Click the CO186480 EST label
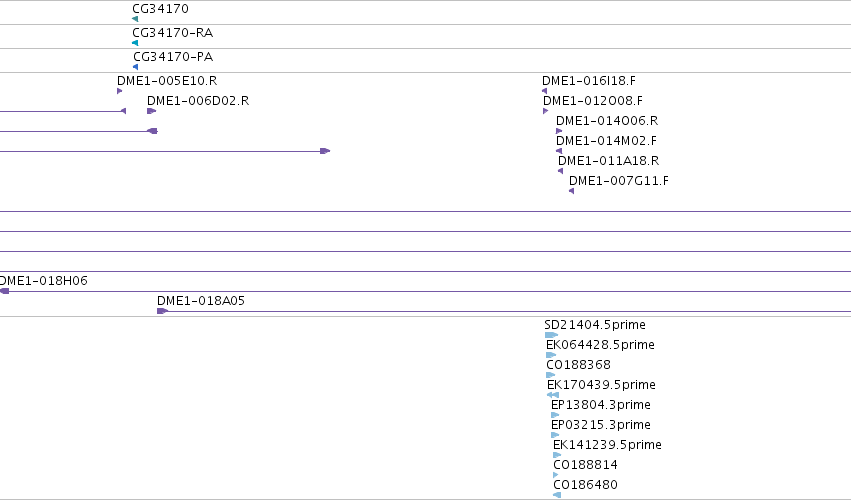Viewport: 851px width, 500px height. click(x=585, y=485)
